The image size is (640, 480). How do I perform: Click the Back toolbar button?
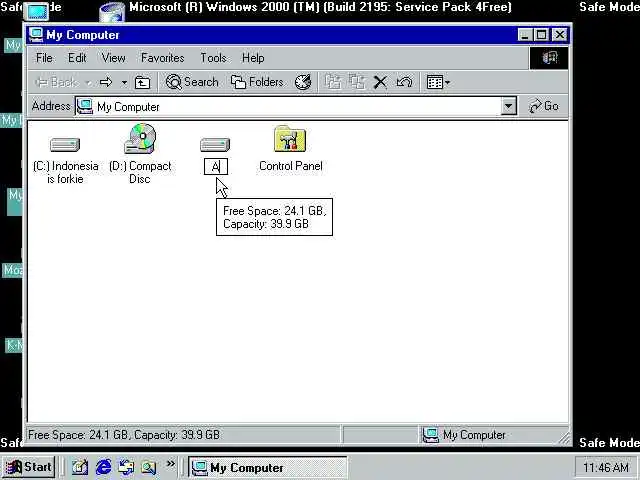click(x=56, y=82)
